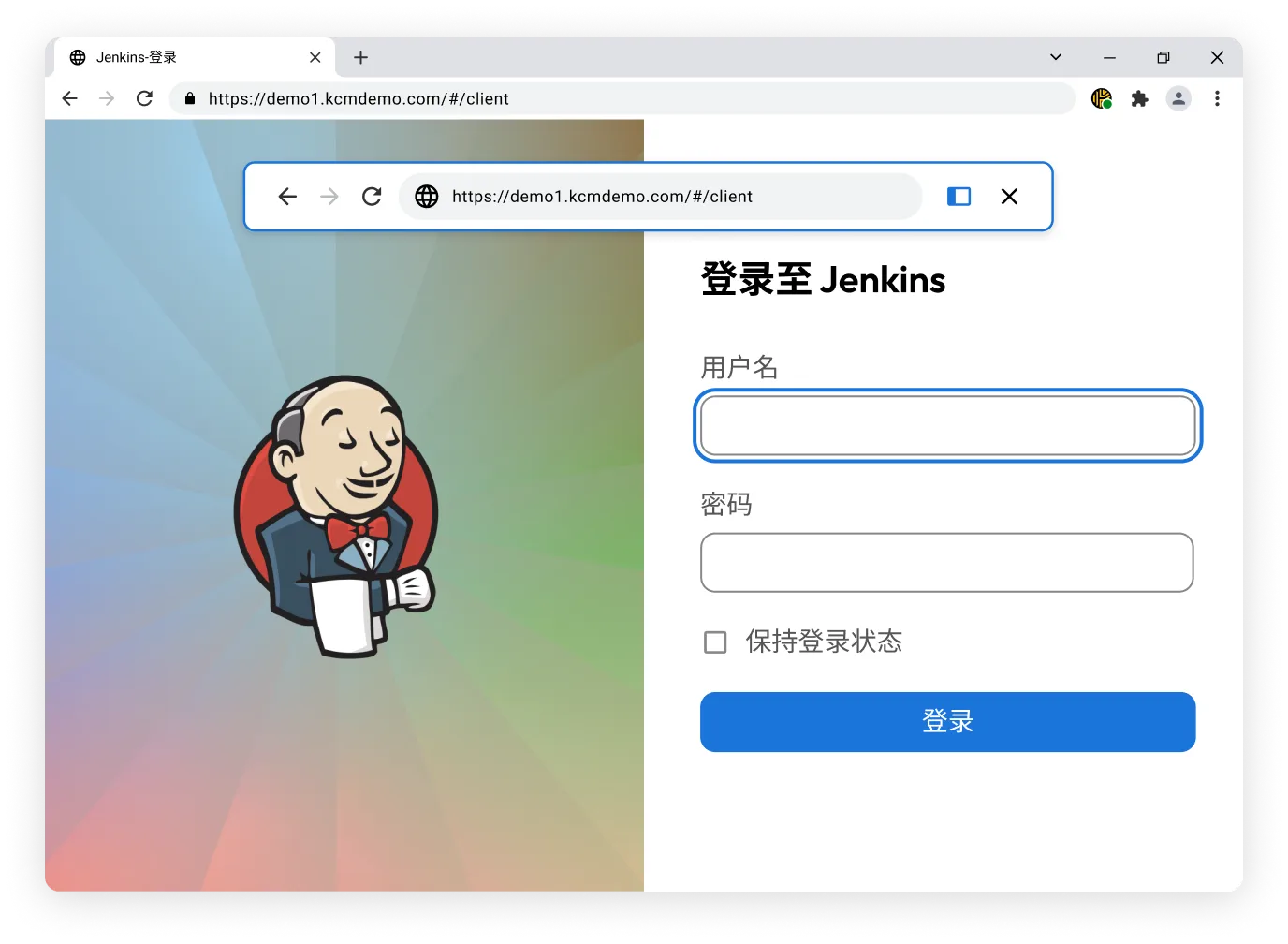Click the globe icon in the overlay URL field
Viewport: 1288px width, 944px height.
(427, 196)
